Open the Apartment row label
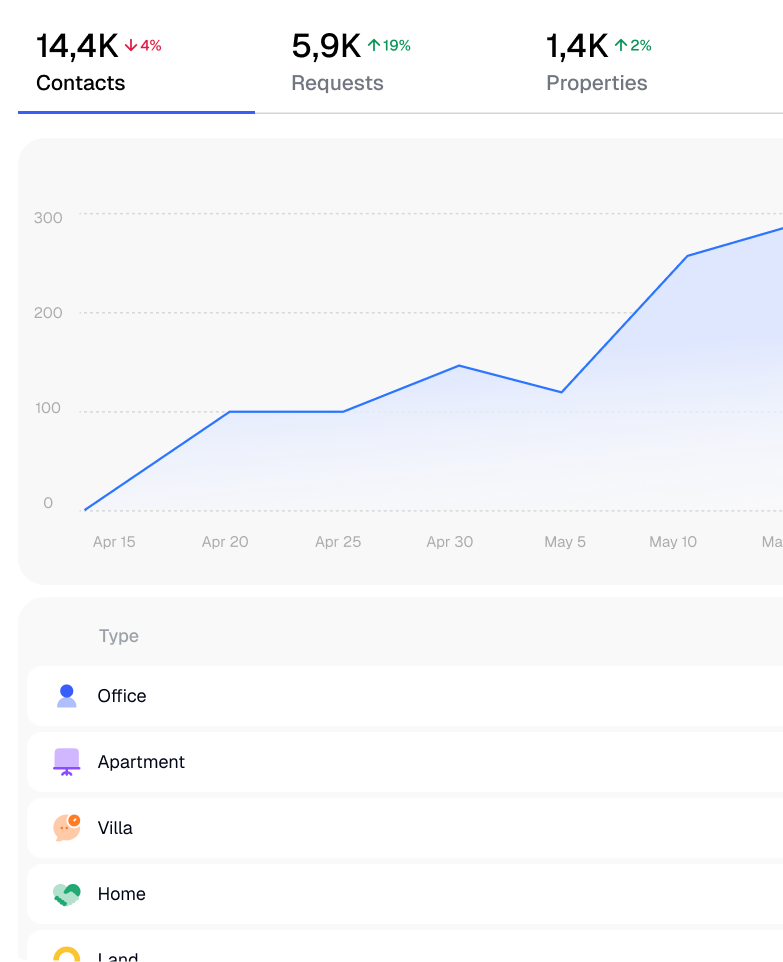Image resolution: width=783 pixels, height=962 pixels. click(141, 762)
